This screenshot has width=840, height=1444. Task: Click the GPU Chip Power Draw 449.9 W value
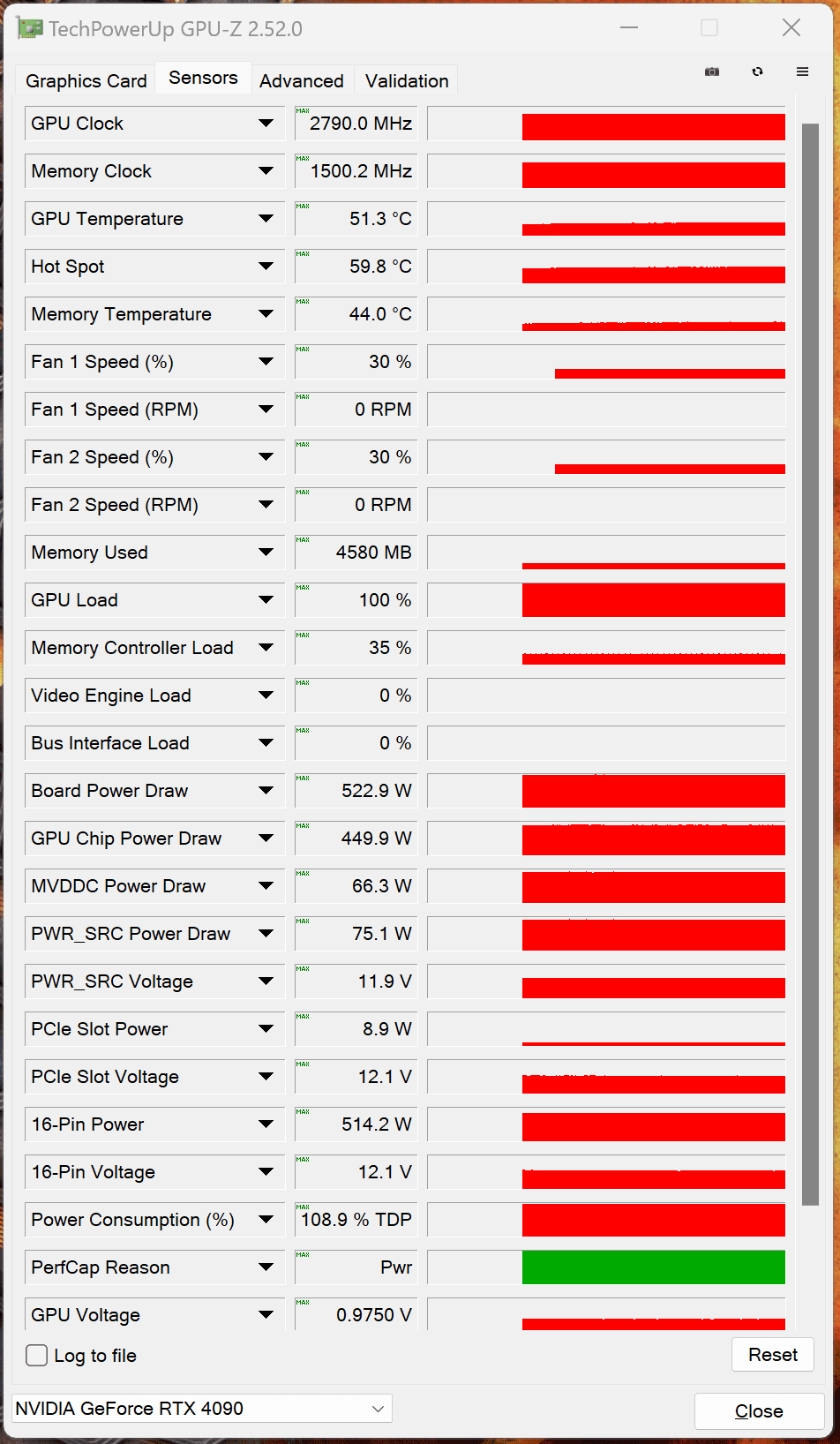(356, 839)
